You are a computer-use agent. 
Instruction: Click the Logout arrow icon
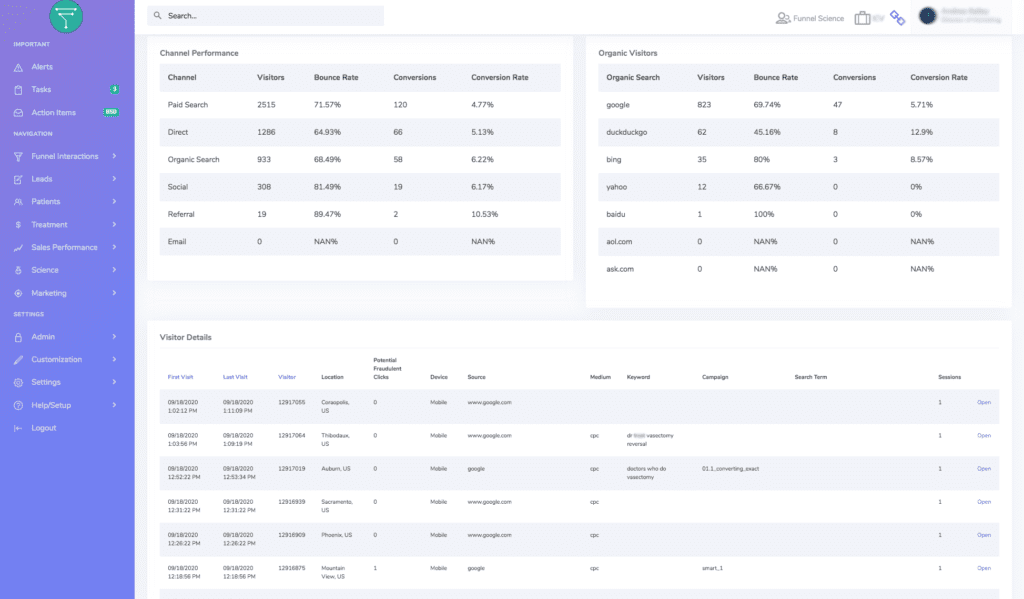(19, 428)
